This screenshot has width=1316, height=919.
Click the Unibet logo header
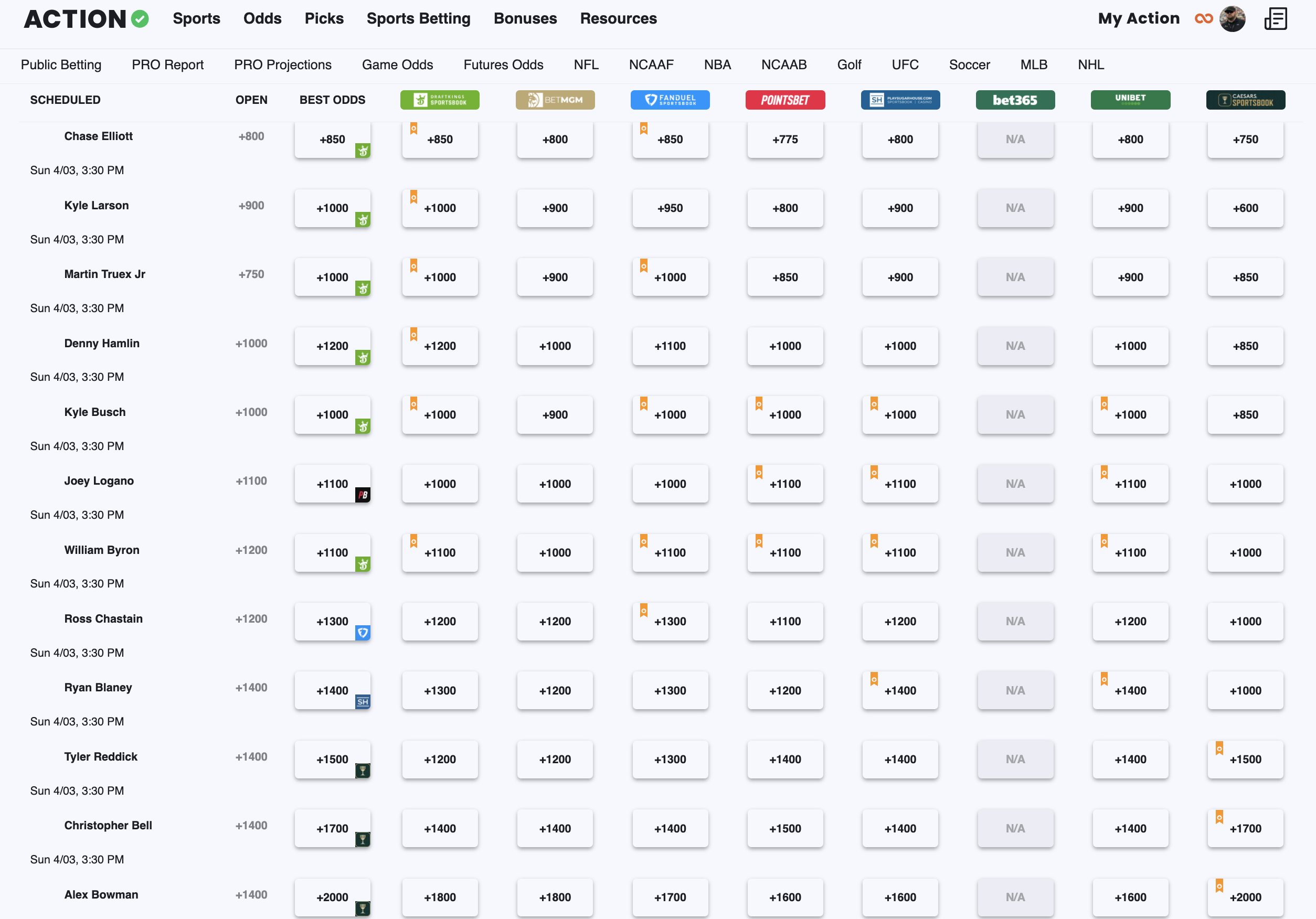tap(1130, 100)
